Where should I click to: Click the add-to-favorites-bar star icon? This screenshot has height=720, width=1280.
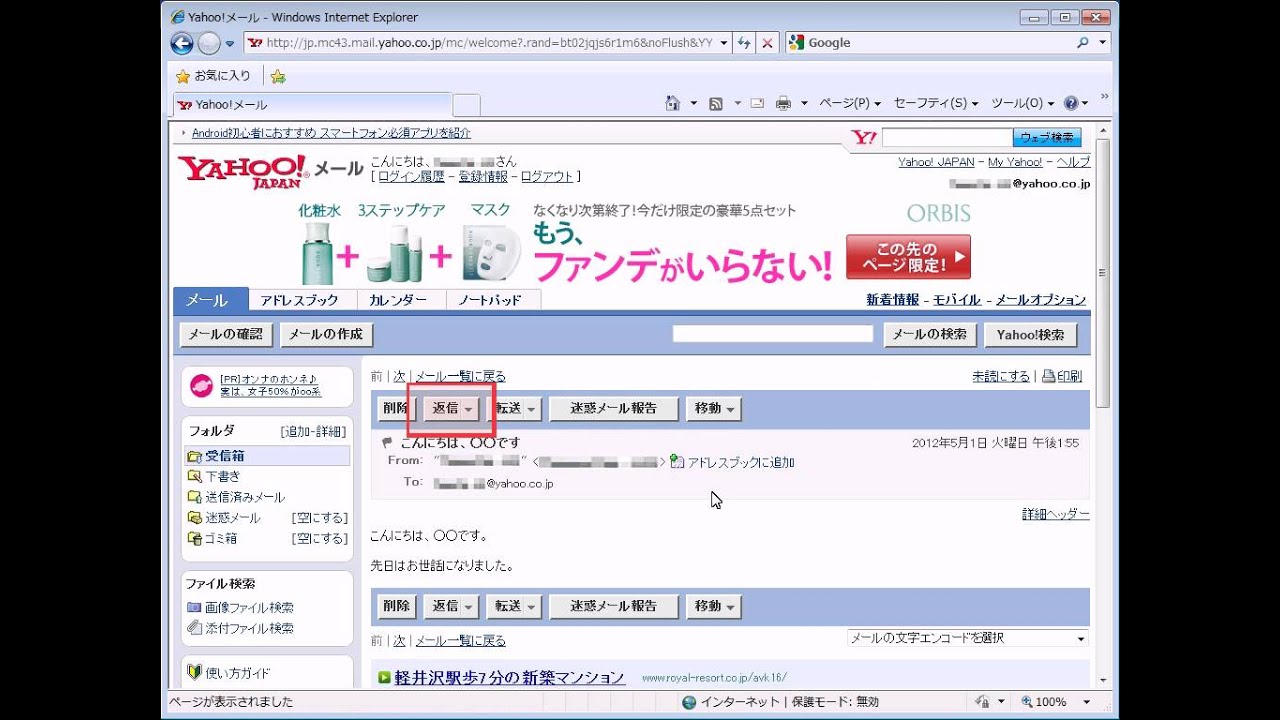(278, 76)
